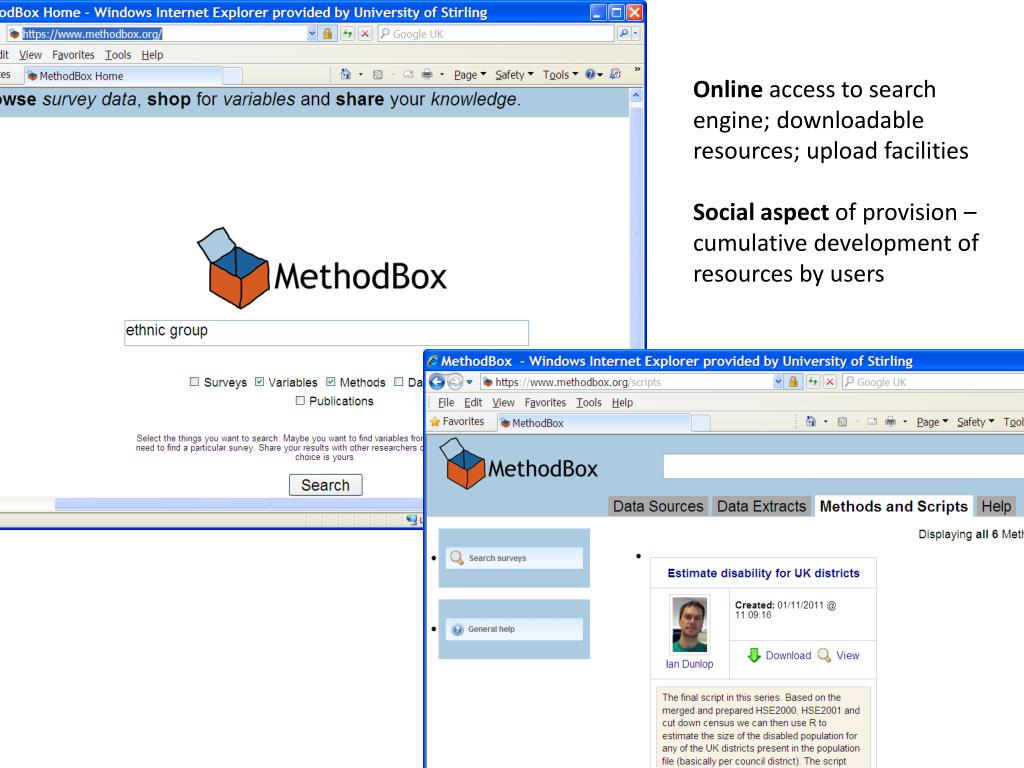Open address bar dropdown in MethodBox Home window
The image size is (1024, 768).
312,33
